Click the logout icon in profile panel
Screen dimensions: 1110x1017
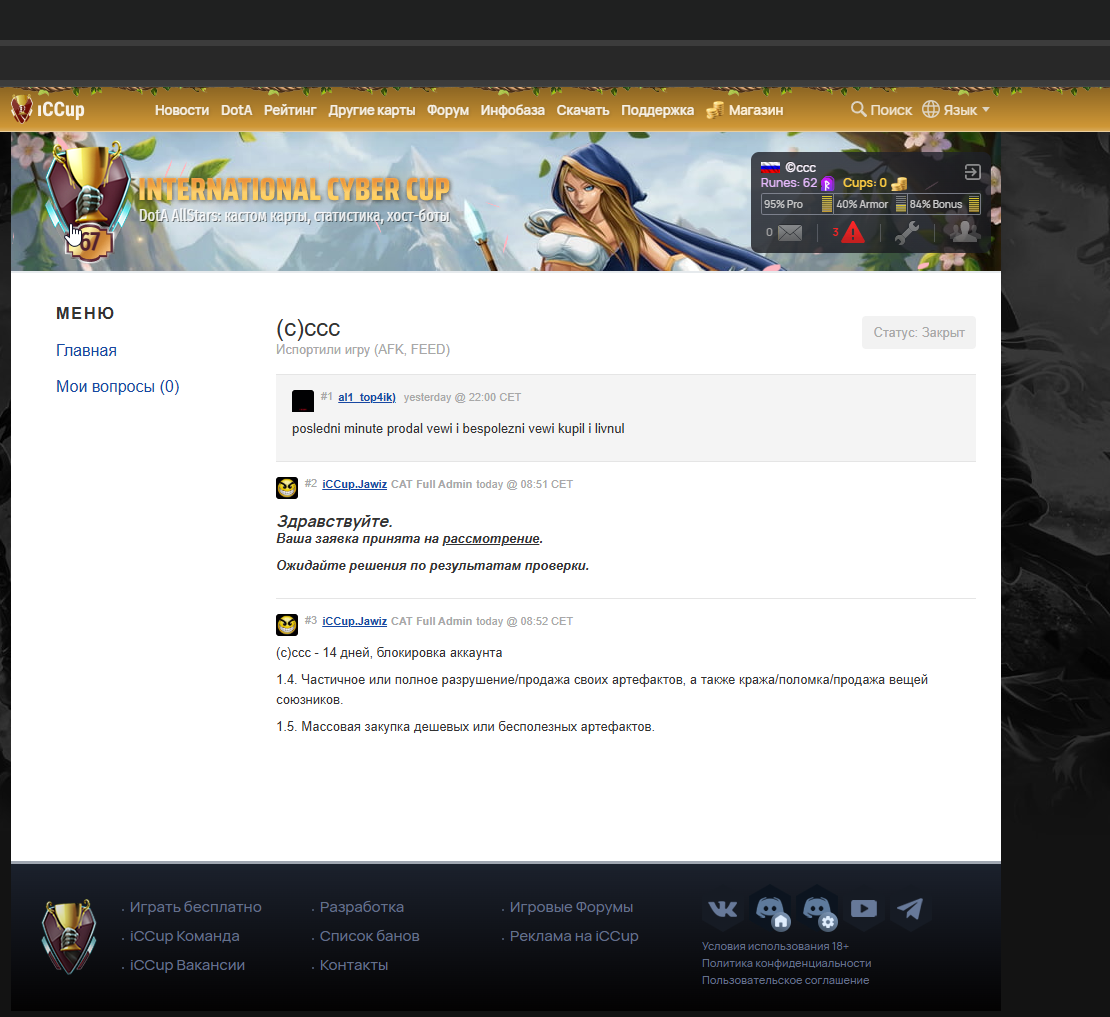[x=973, y=172]
